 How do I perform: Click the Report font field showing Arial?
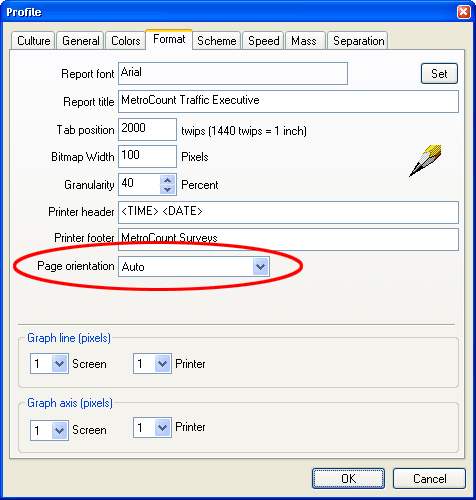233,73
